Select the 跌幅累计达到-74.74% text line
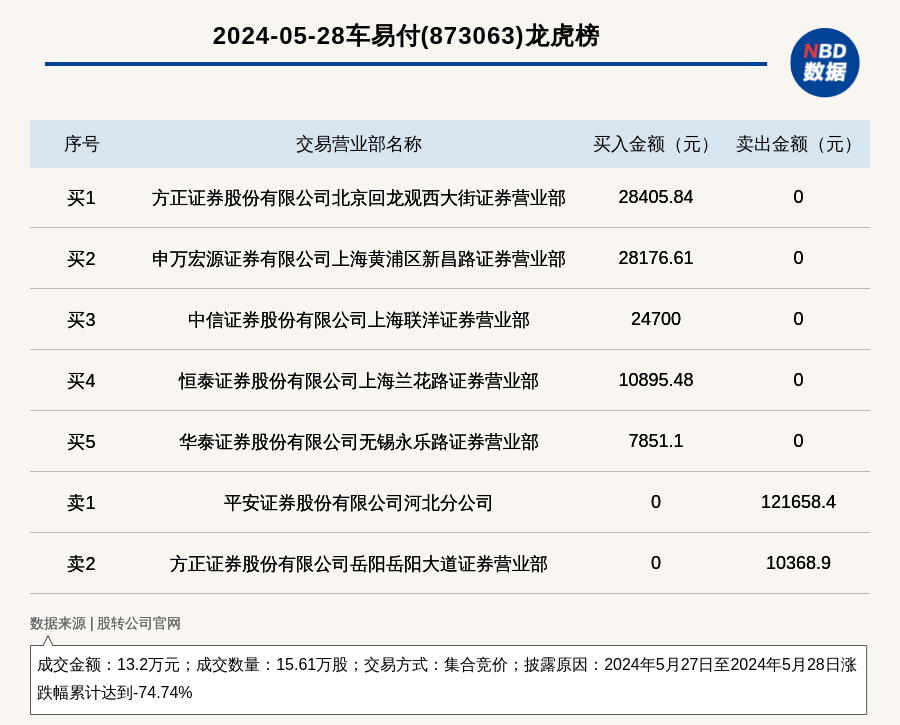Screen dimensions: 900x725 [x=115, y=692]
